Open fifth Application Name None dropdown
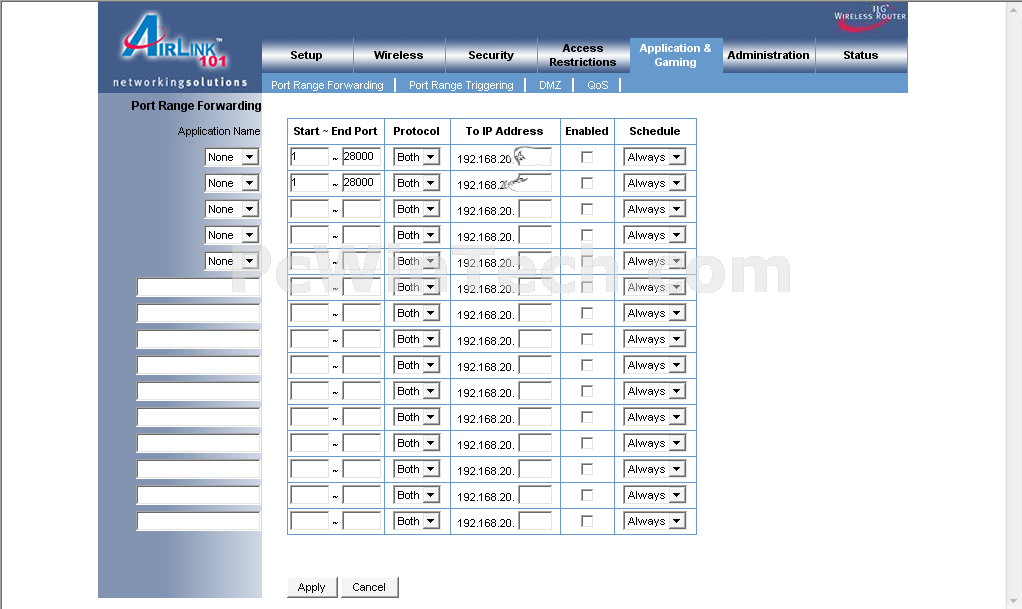 tap(231, 261)
